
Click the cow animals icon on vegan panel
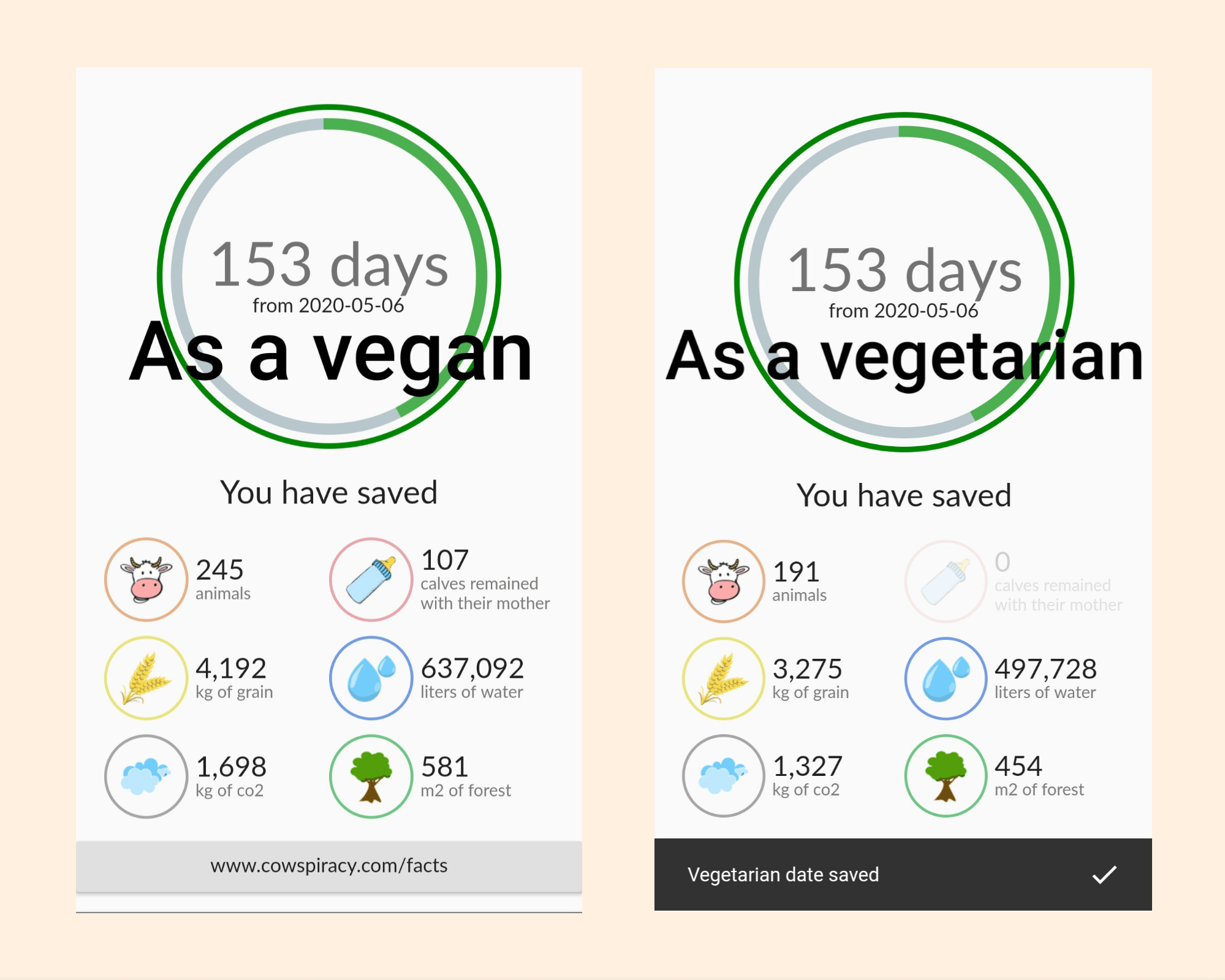click(145, 579)
